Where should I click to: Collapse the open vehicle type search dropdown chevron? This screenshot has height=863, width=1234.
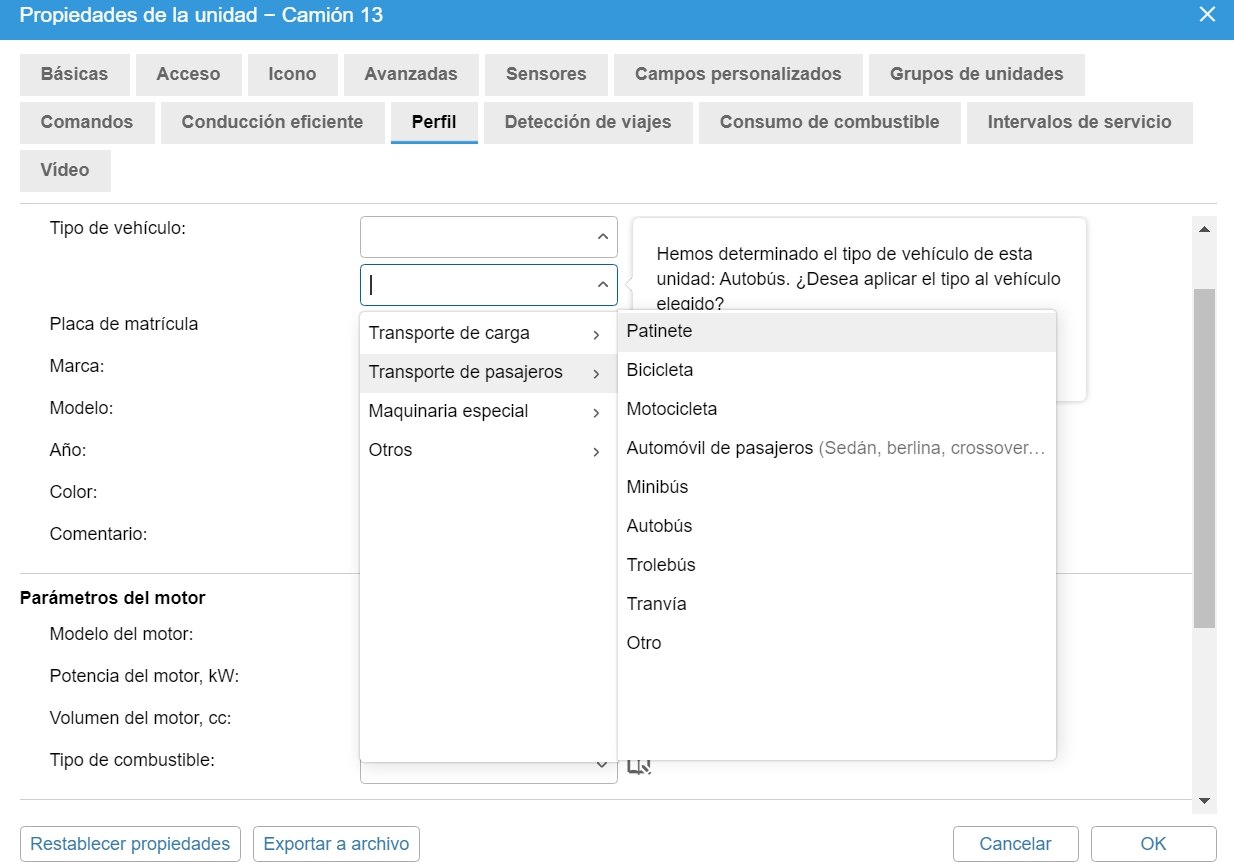click(x=602, y=285)
